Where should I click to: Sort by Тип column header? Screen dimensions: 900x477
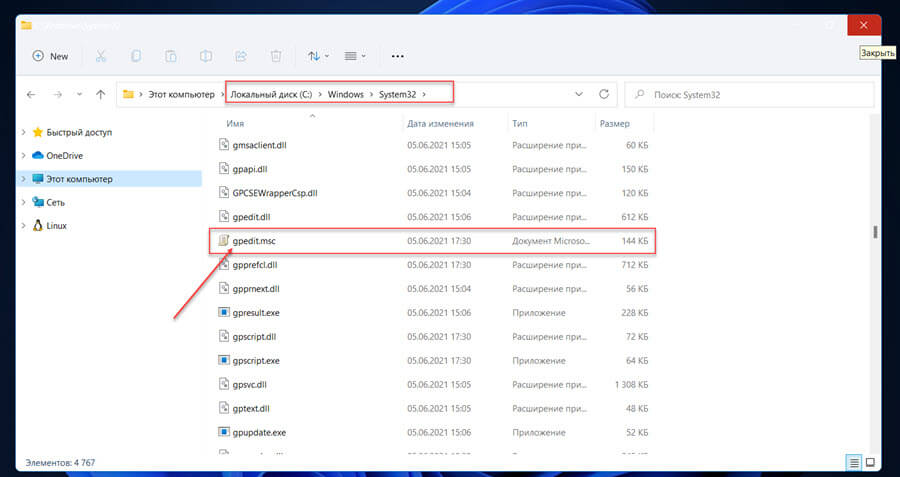pyautogui.click(x=520, y=123)
